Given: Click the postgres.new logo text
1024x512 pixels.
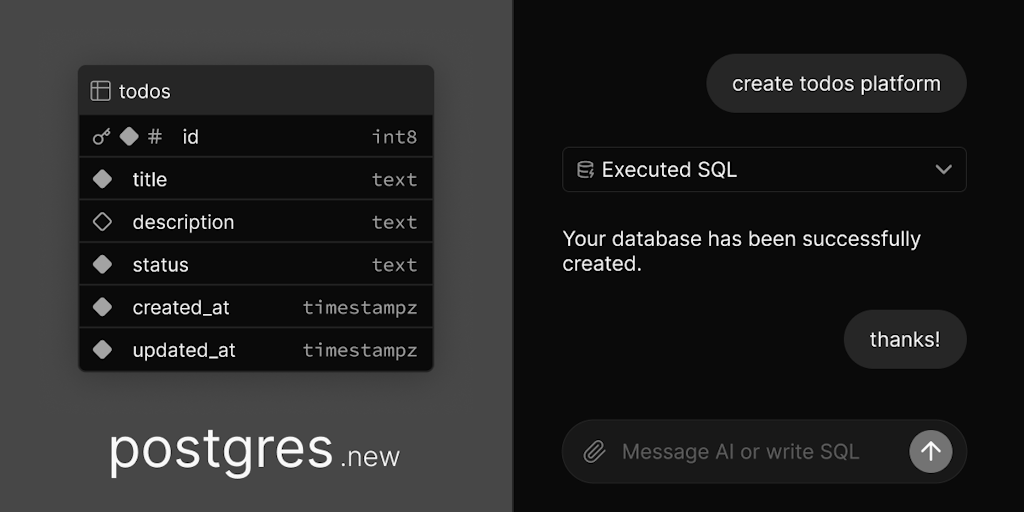Looking at the screenshot, I should (254, 451).
